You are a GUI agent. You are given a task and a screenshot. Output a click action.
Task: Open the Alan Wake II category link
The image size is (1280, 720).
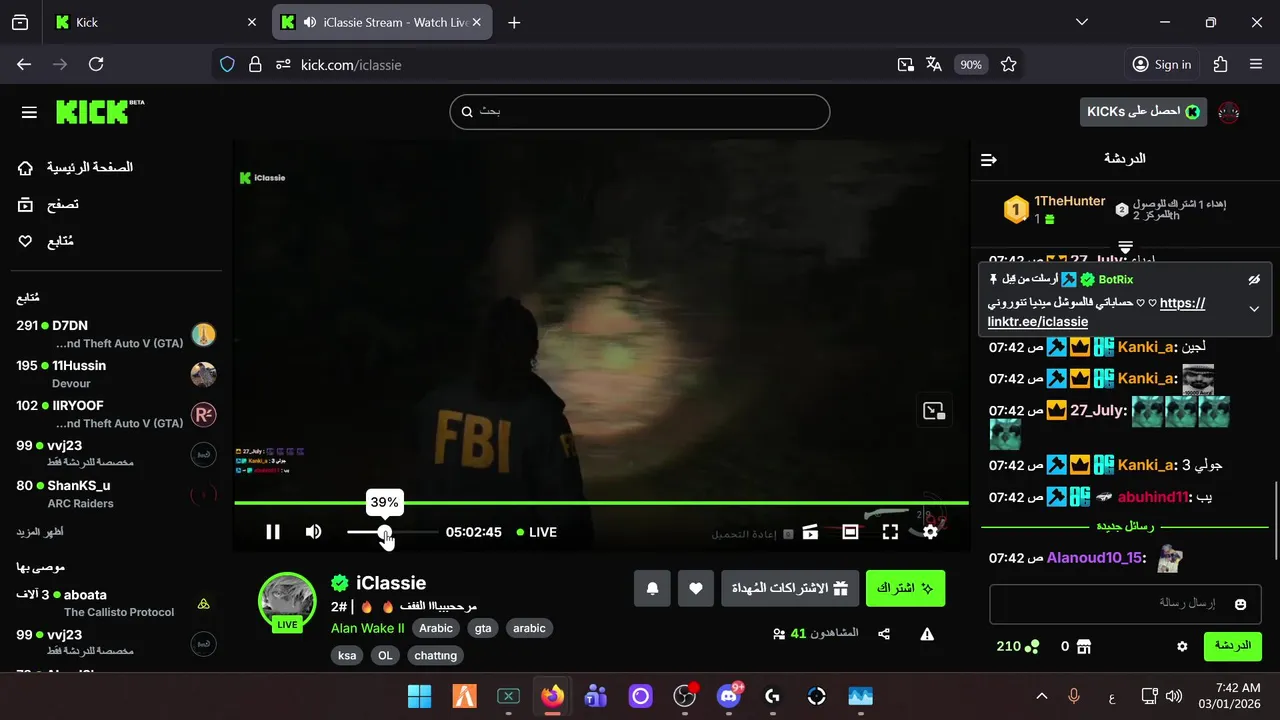click(x=368, y=628)
